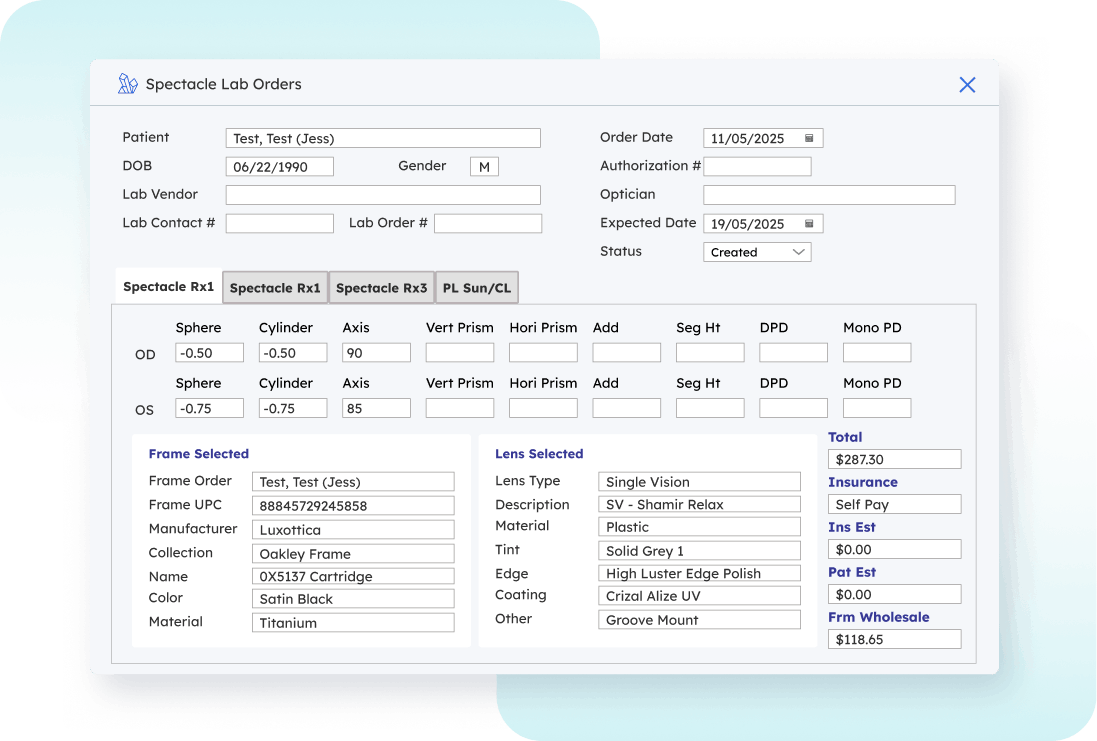
Task: Open the Expected Date calendar picker
Action: point(809,224)
